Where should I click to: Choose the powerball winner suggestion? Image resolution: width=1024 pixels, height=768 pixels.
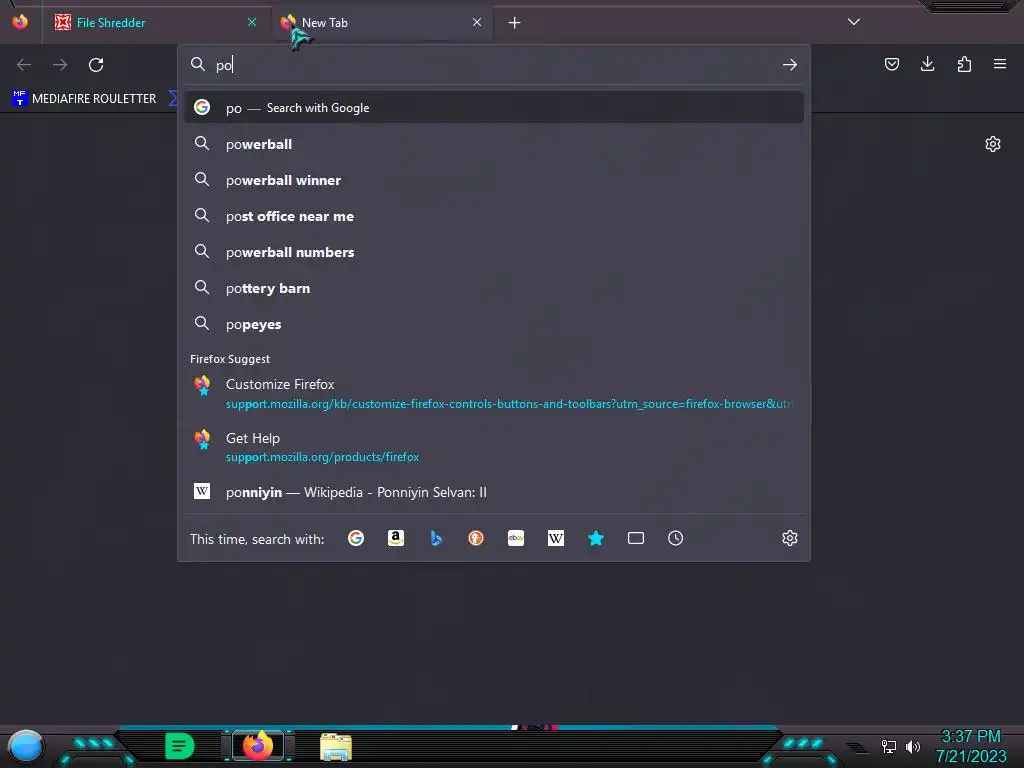494,180
